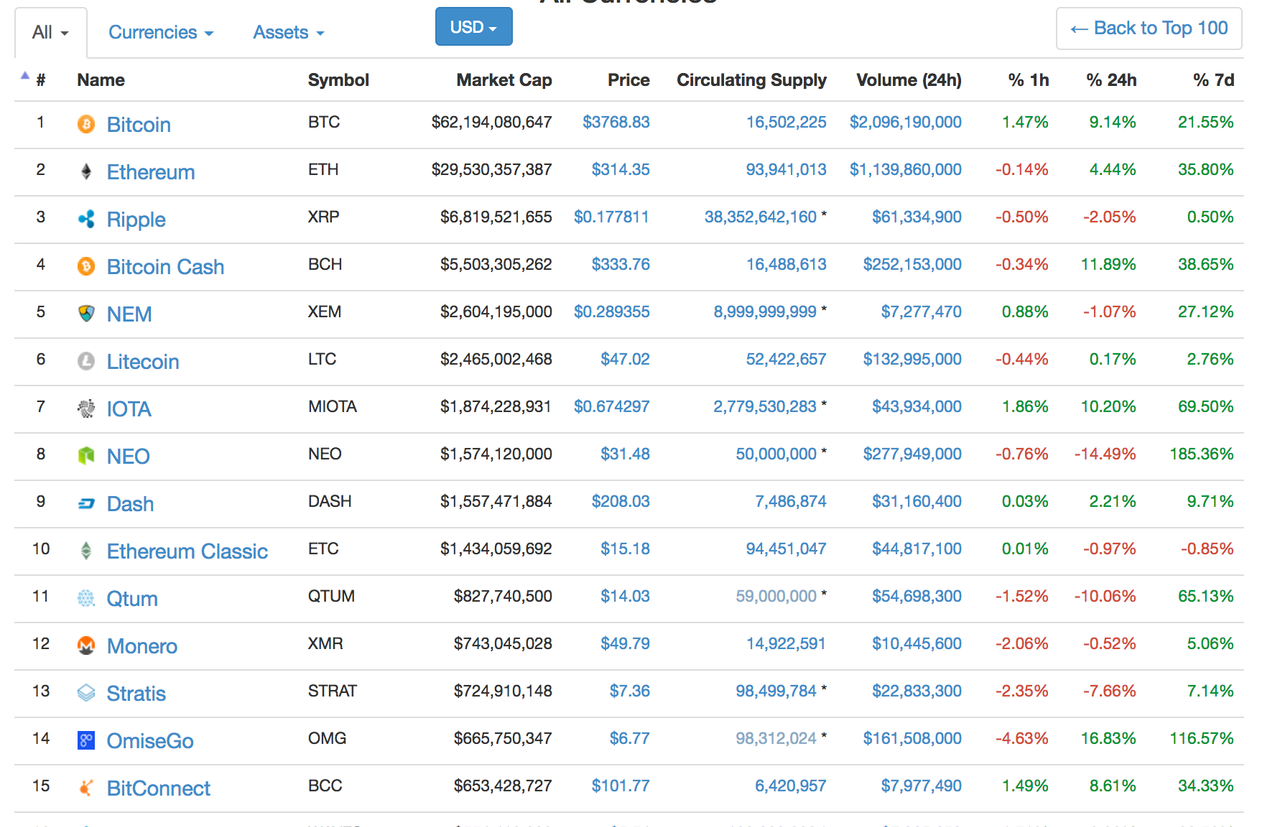Click the Monero logo icon
1280x827 pixels.
point(86,646)
